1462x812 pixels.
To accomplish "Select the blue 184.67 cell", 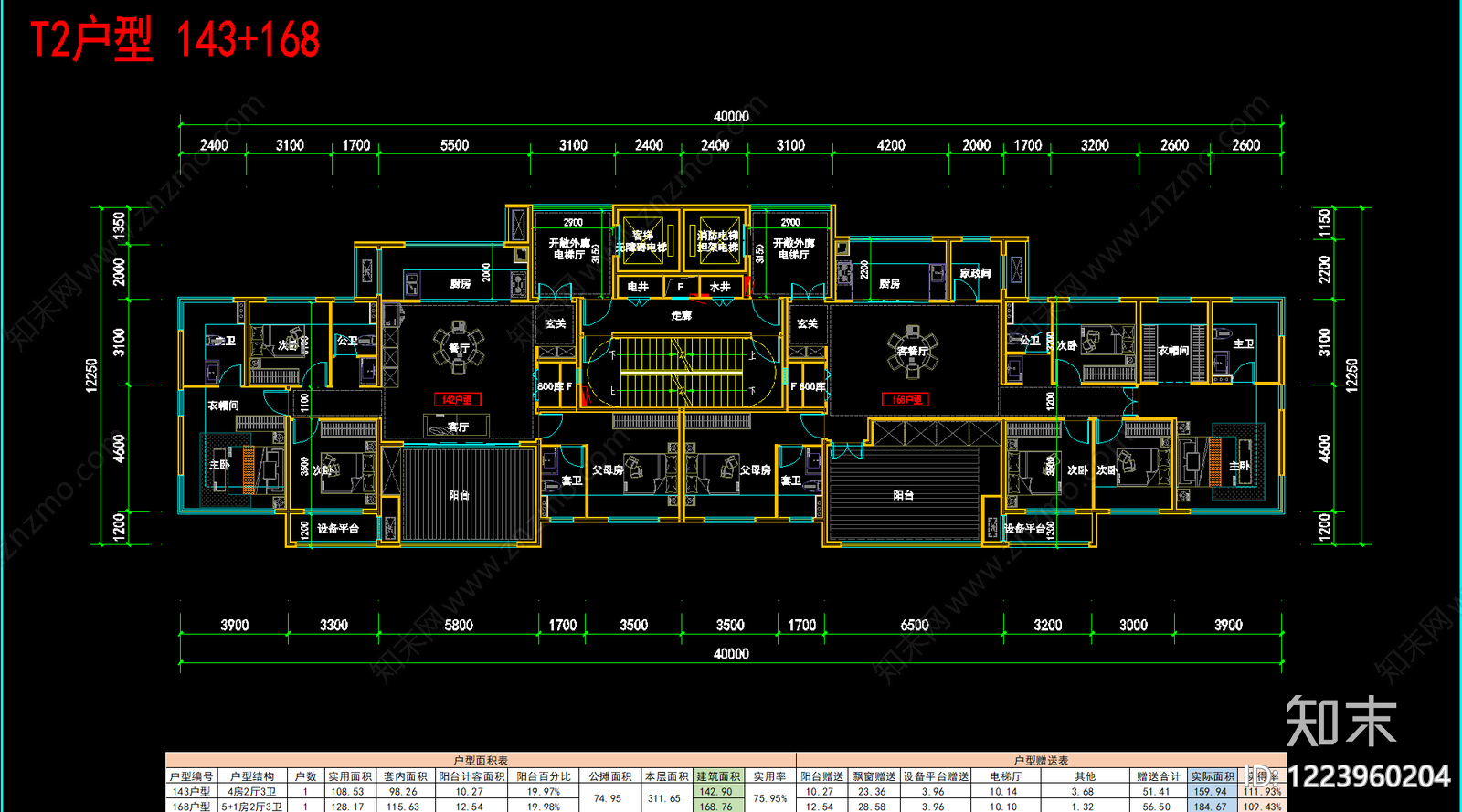I will [1211, 807].
